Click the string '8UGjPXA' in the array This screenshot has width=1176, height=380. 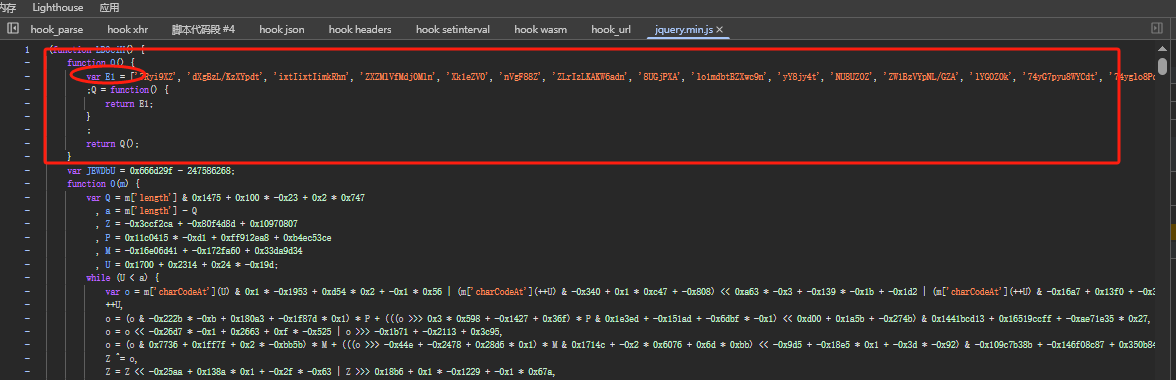point(659,76)
